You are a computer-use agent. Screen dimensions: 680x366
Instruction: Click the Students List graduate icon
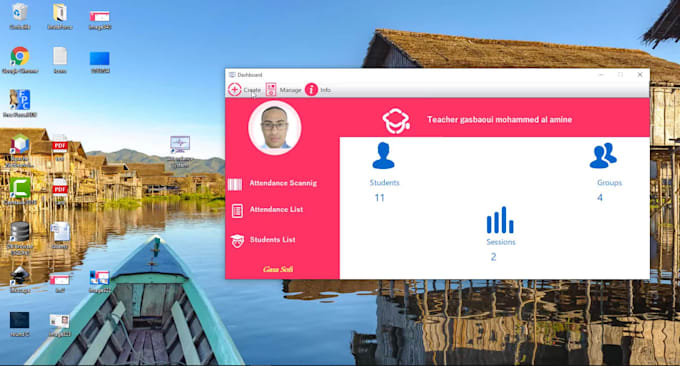[237, 241]
